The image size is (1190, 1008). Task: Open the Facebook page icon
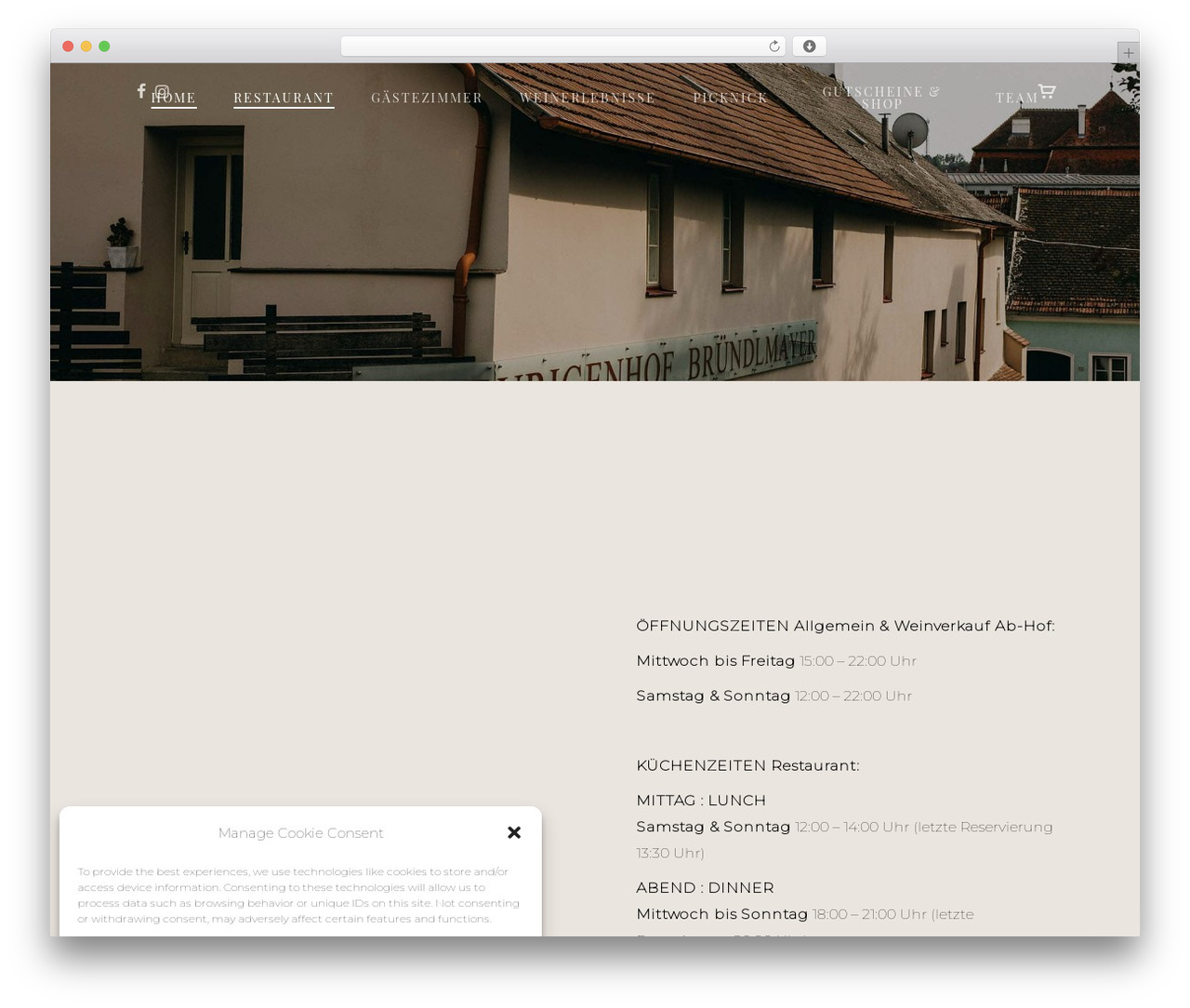click(141, 91)
